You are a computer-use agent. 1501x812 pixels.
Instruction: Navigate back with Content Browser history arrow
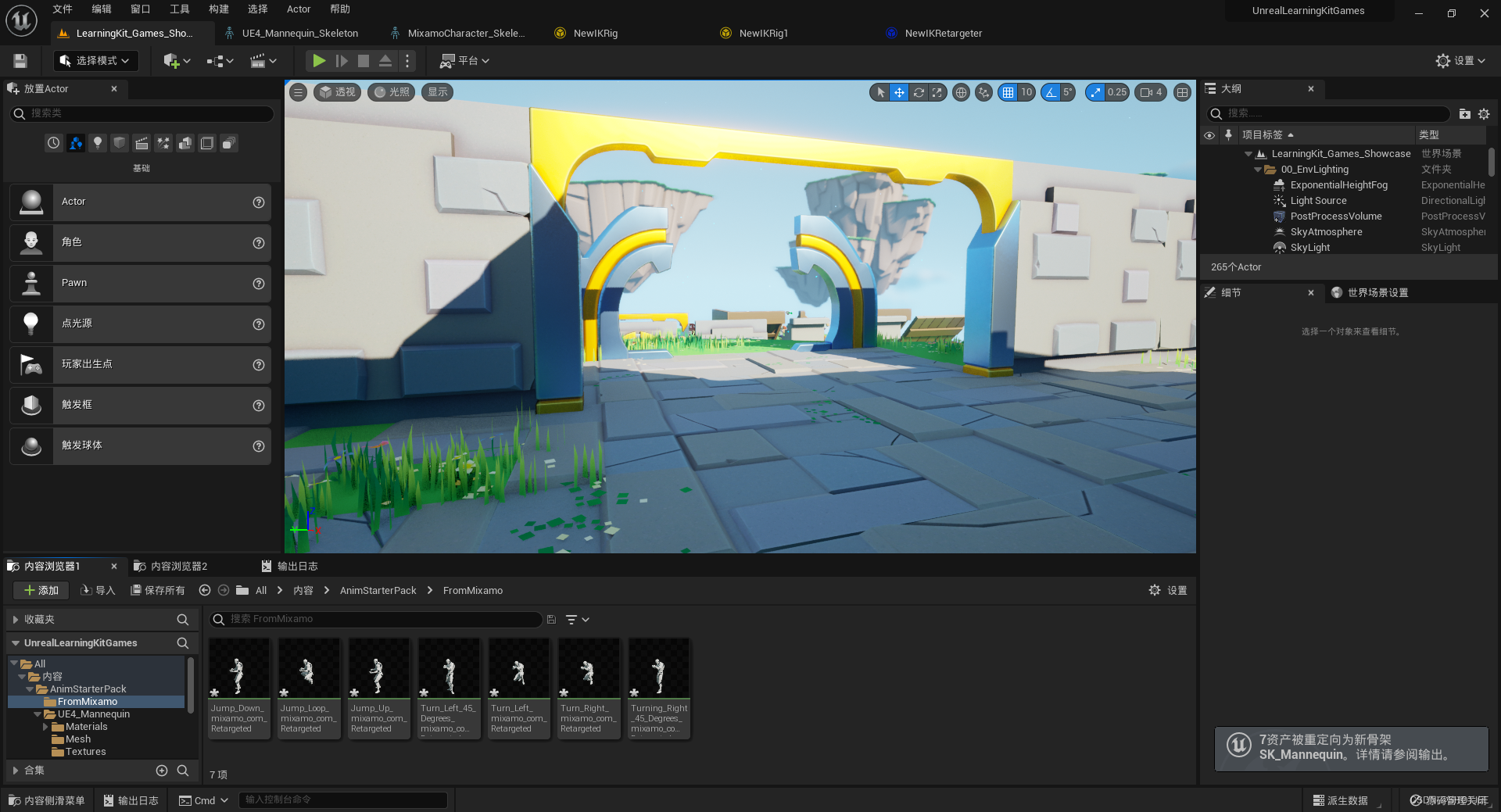click(x=205, y=591)
